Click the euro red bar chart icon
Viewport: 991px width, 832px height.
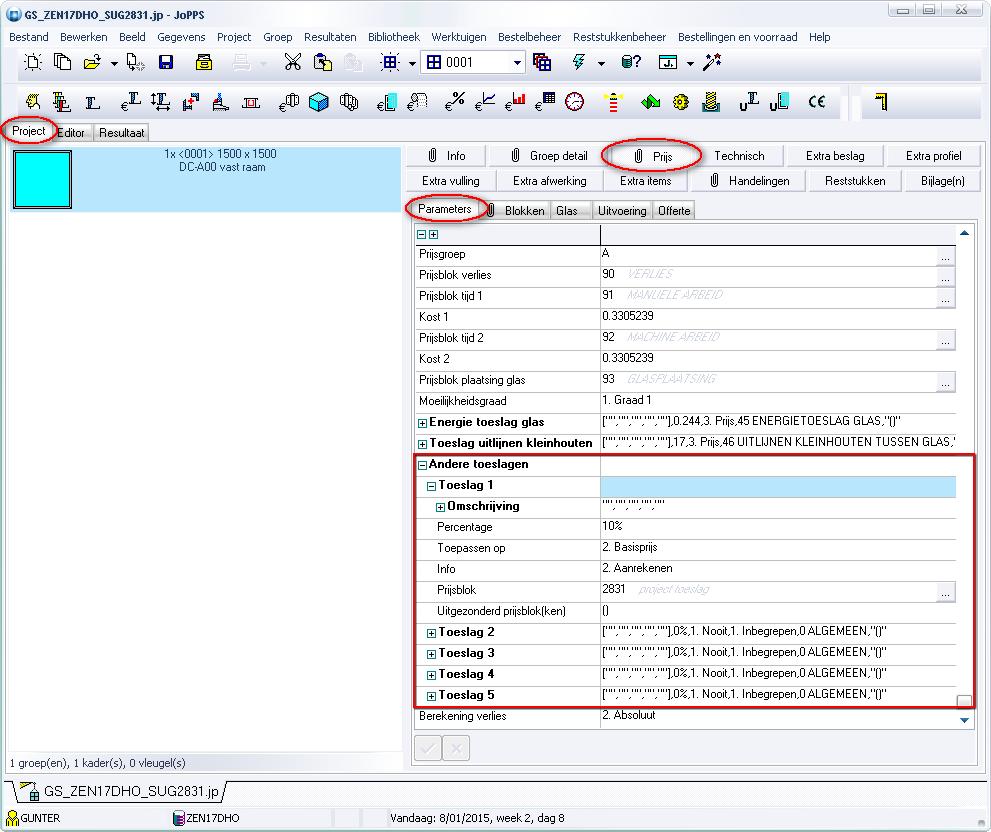(x=515, y=102)
